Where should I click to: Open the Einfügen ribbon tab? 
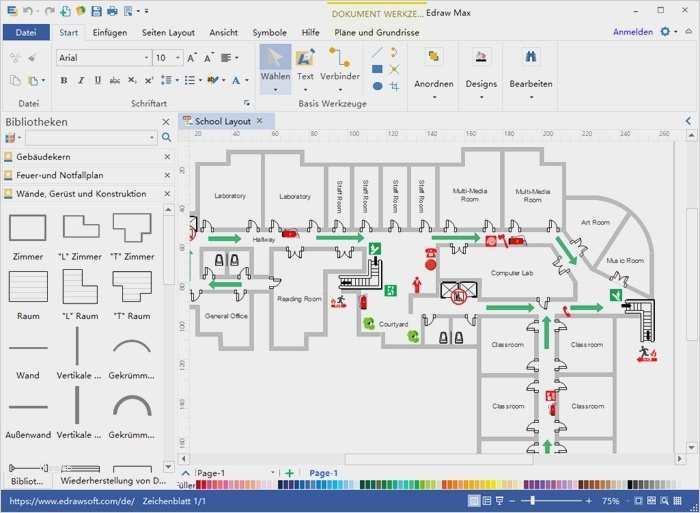109,32
